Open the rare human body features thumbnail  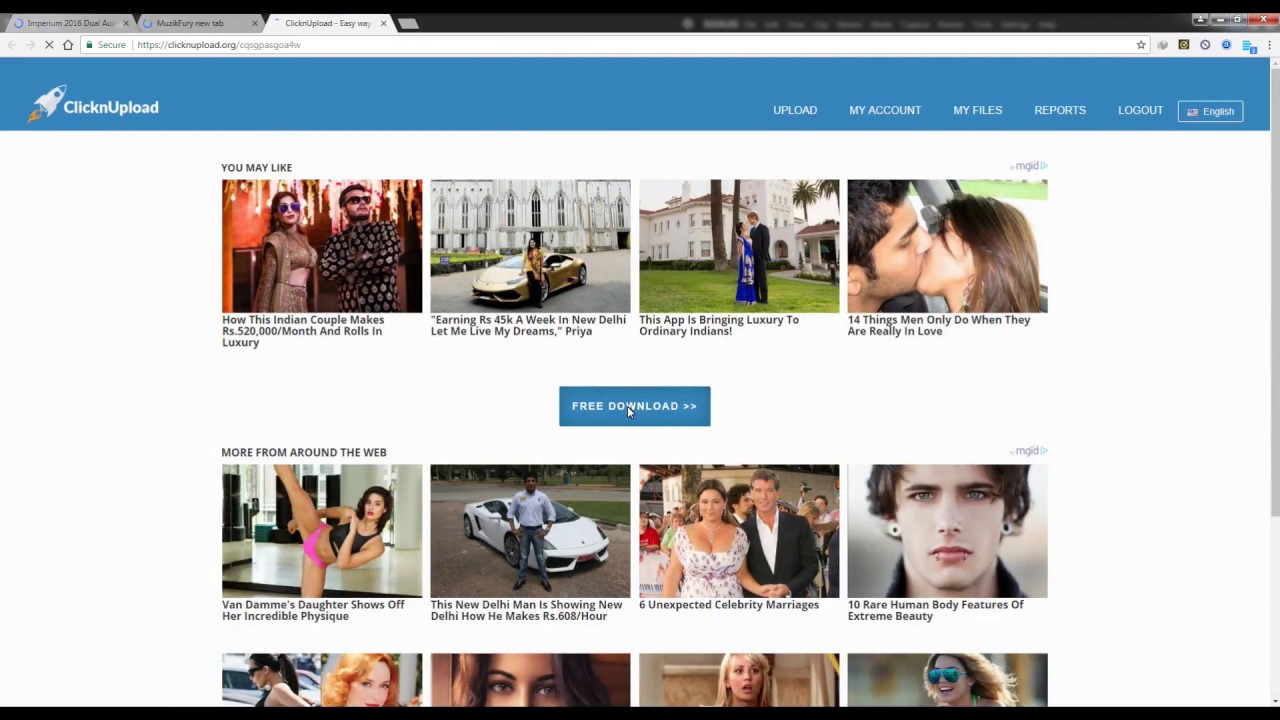click(x=947, y=531)
